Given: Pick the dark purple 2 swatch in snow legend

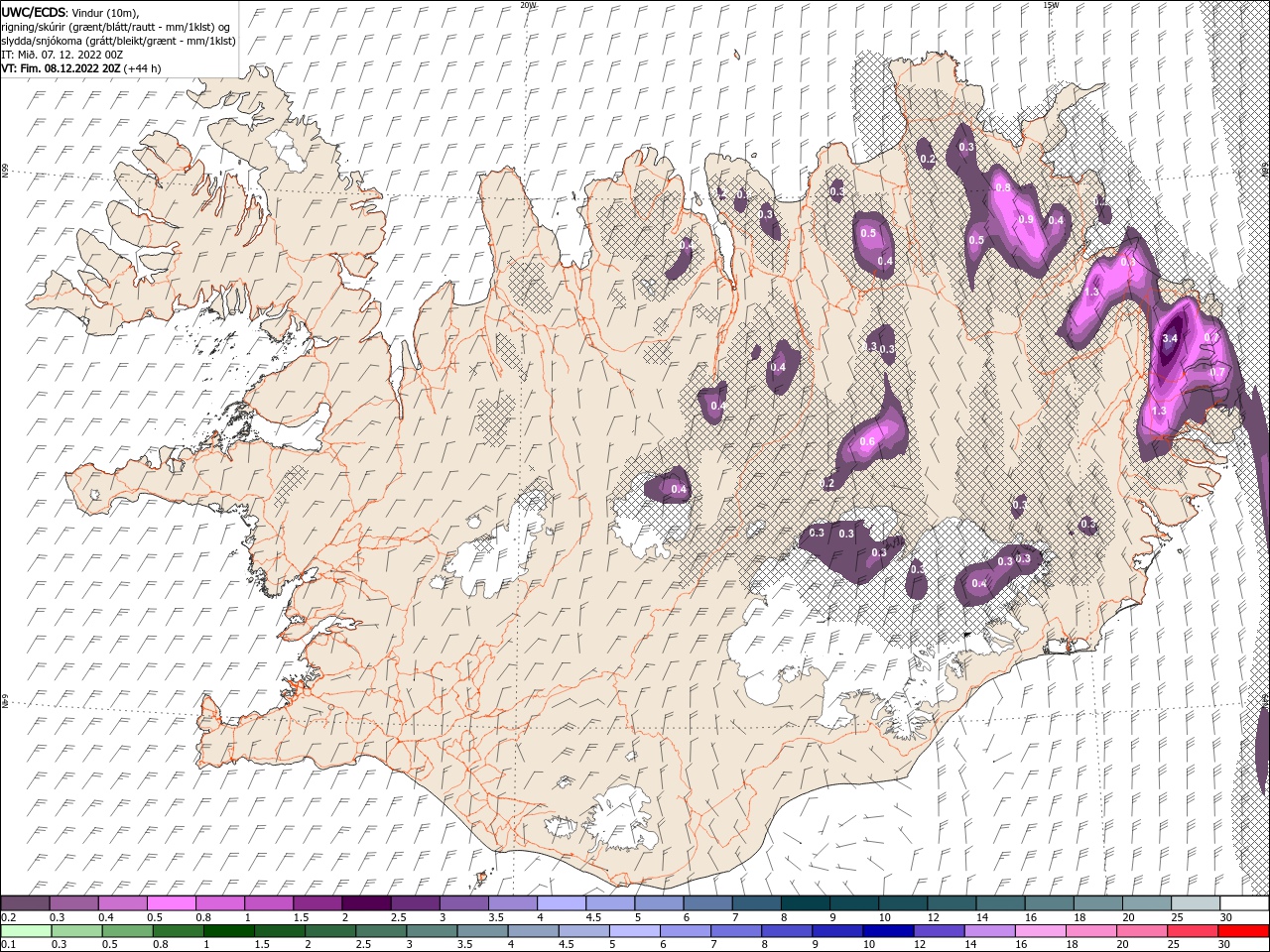Looking at the screenshot, I should [366, 903].
